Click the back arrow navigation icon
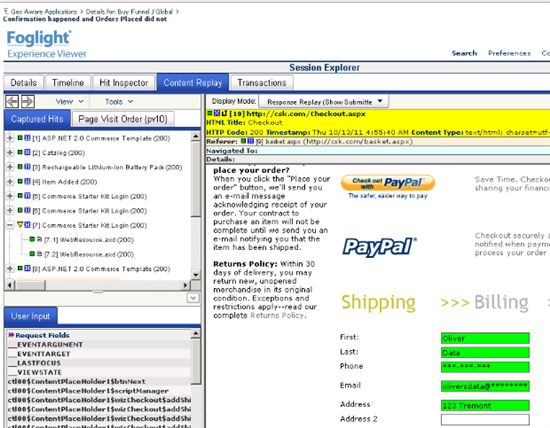The width and height of the screenshot is (550, 428). click(x=12, y=102)
